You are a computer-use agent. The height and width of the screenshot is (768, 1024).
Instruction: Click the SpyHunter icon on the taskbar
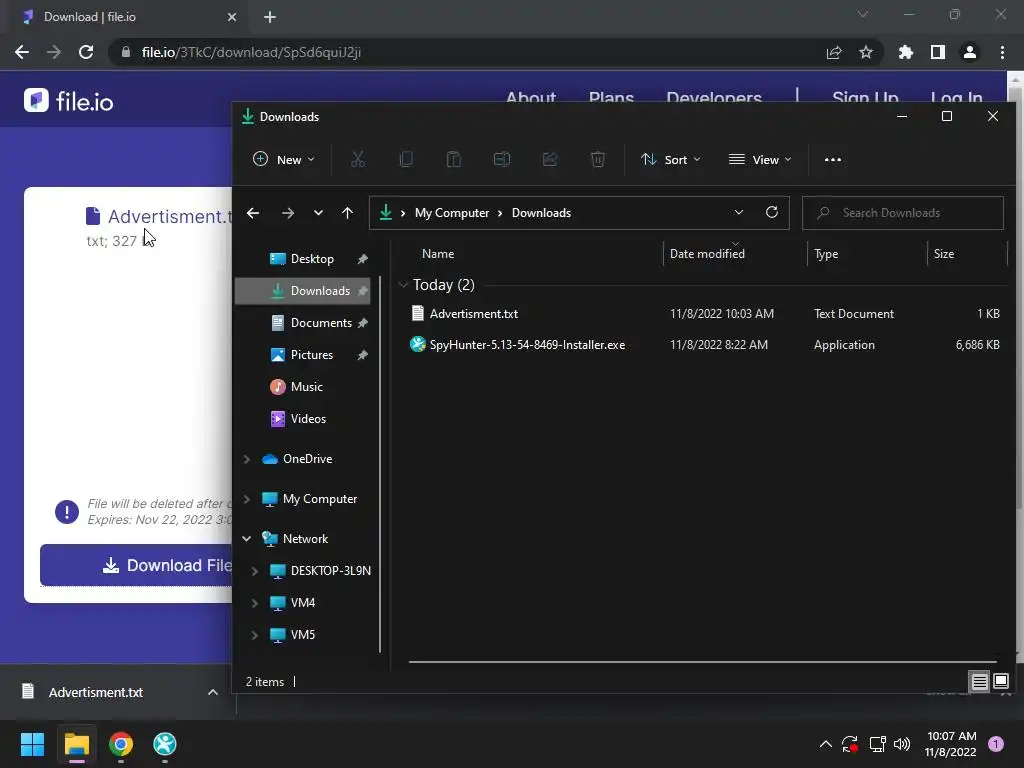pyautogui.click(x=165, y=744)
